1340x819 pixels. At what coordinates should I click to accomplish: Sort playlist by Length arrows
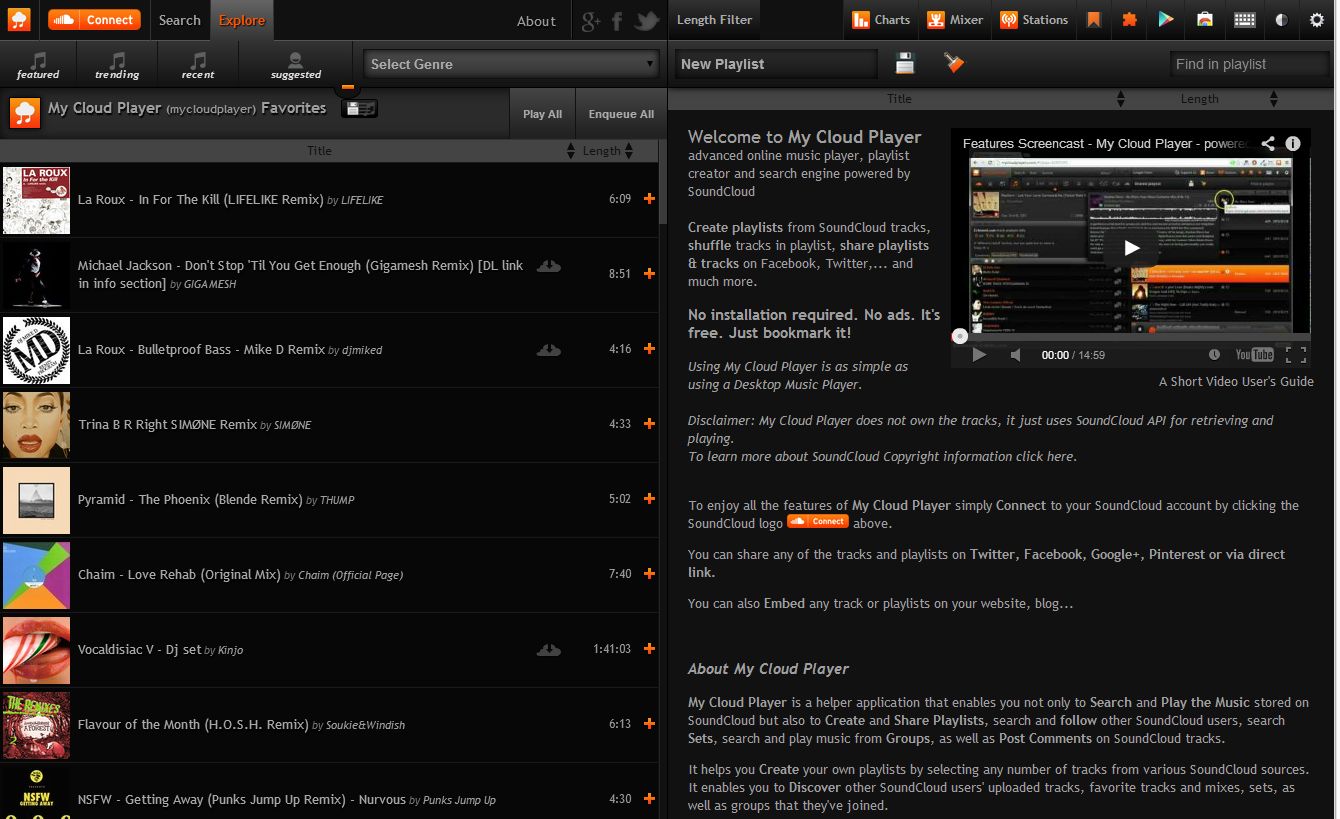pyautogui.click(x=1274, y=99)
